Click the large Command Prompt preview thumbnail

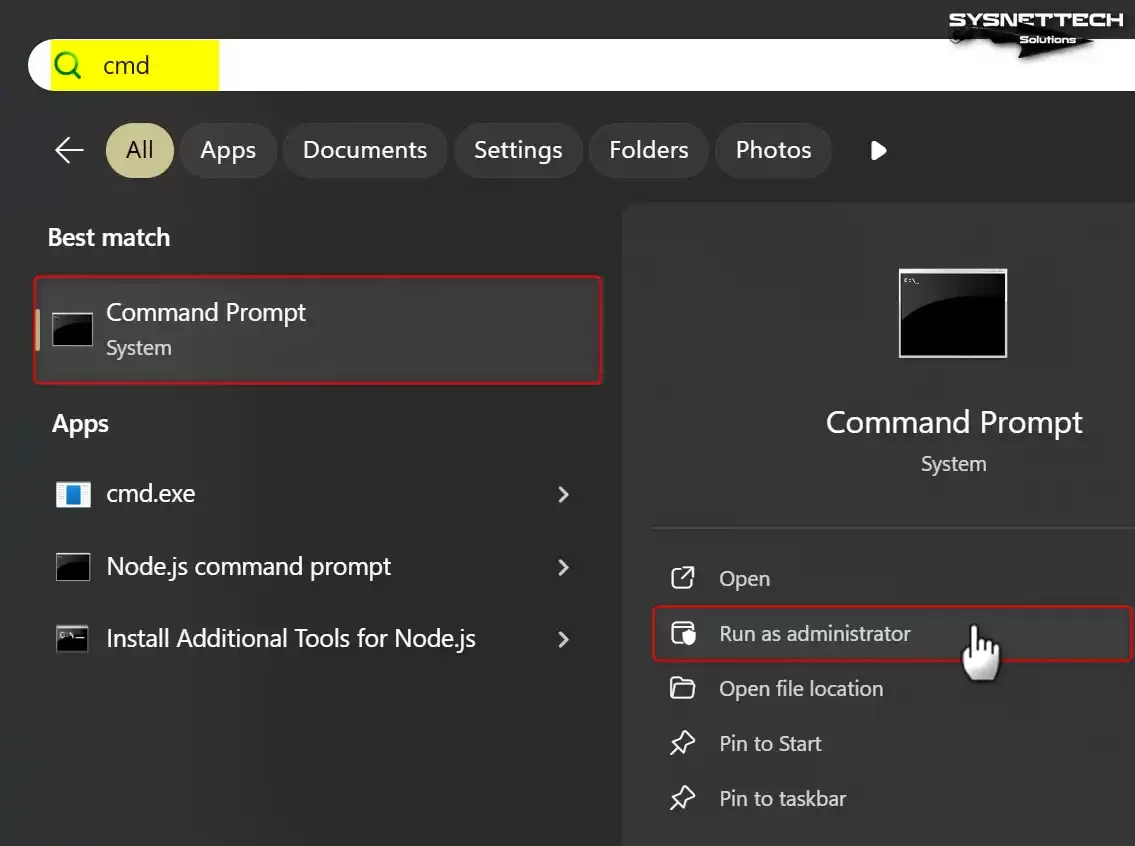pyautogui.click(x=953, y=313)
